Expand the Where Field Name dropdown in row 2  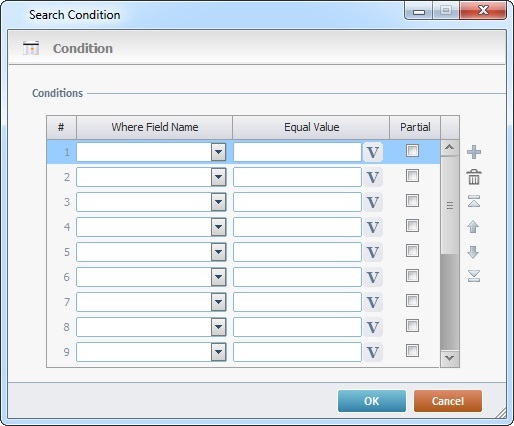point(219,177)
